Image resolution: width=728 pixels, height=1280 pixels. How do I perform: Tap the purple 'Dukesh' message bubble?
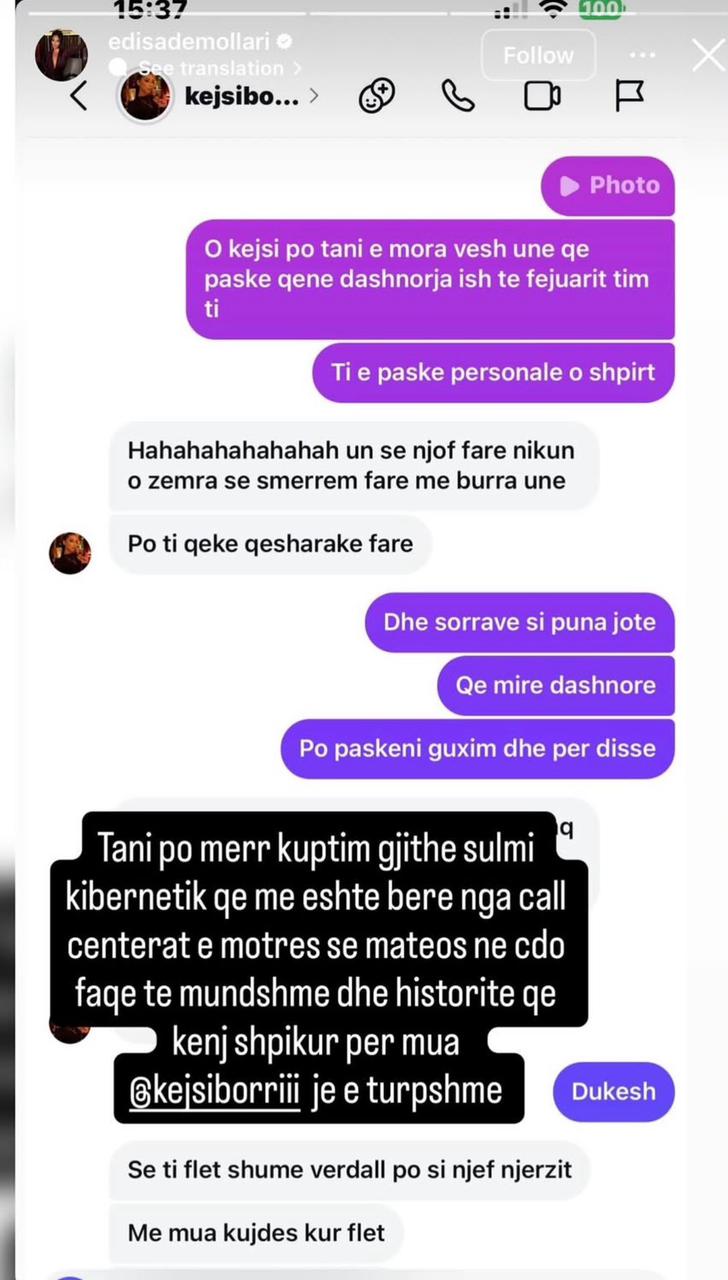tap(613, 1091)
